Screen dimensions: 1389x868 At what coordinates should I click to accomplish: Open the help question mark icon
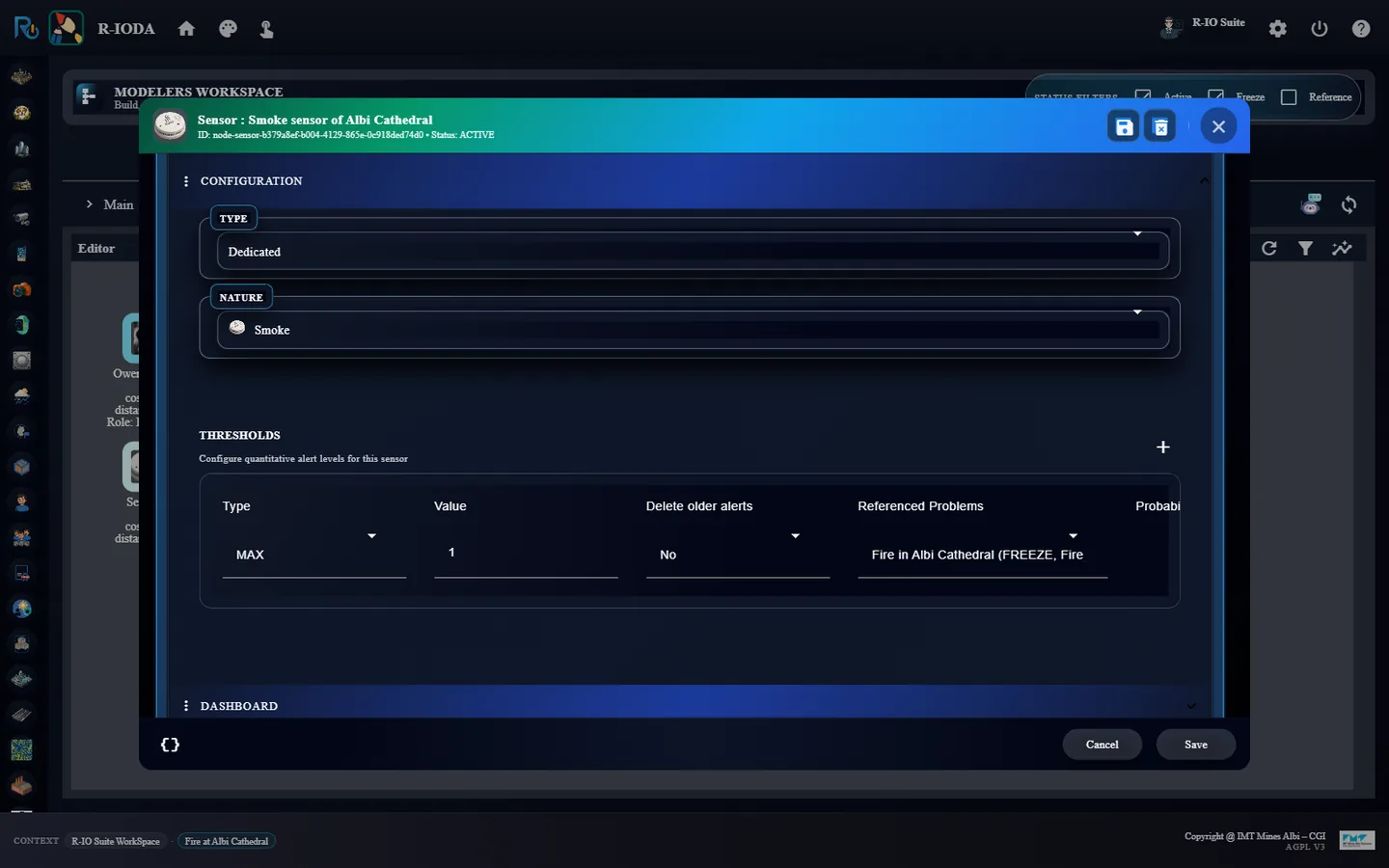tap(1361, 29)
